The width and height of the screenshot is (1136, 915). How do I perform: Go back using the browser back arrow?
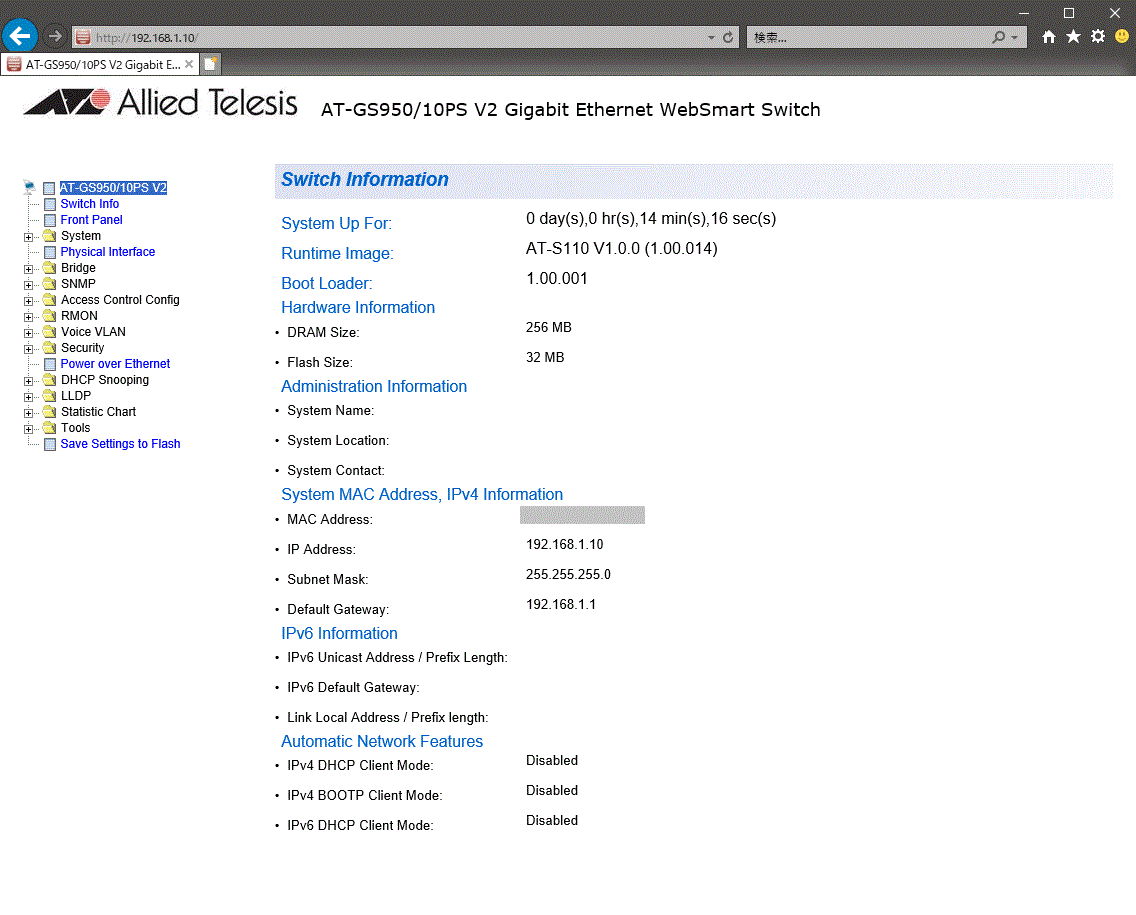tap(20, 35)
